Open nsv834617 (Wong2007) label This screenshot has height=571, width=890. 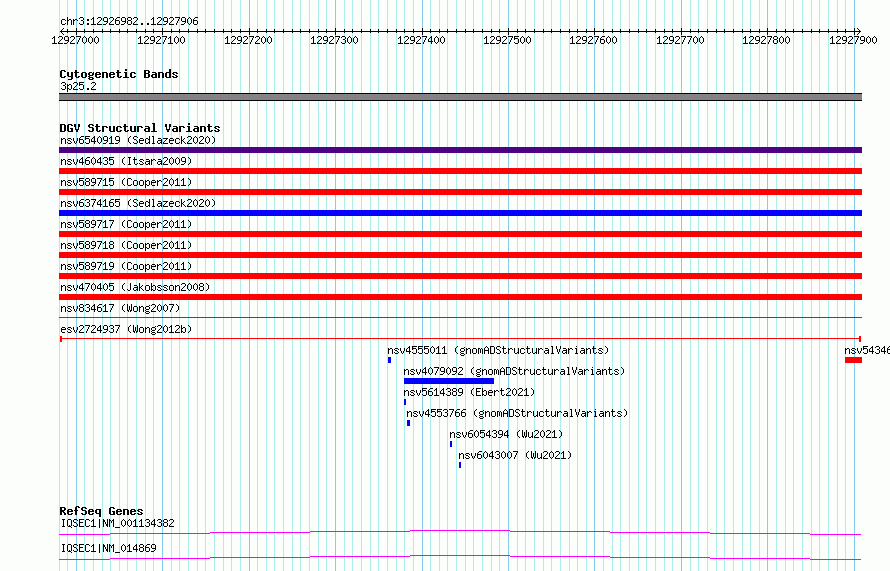click(x=120, y=308)
